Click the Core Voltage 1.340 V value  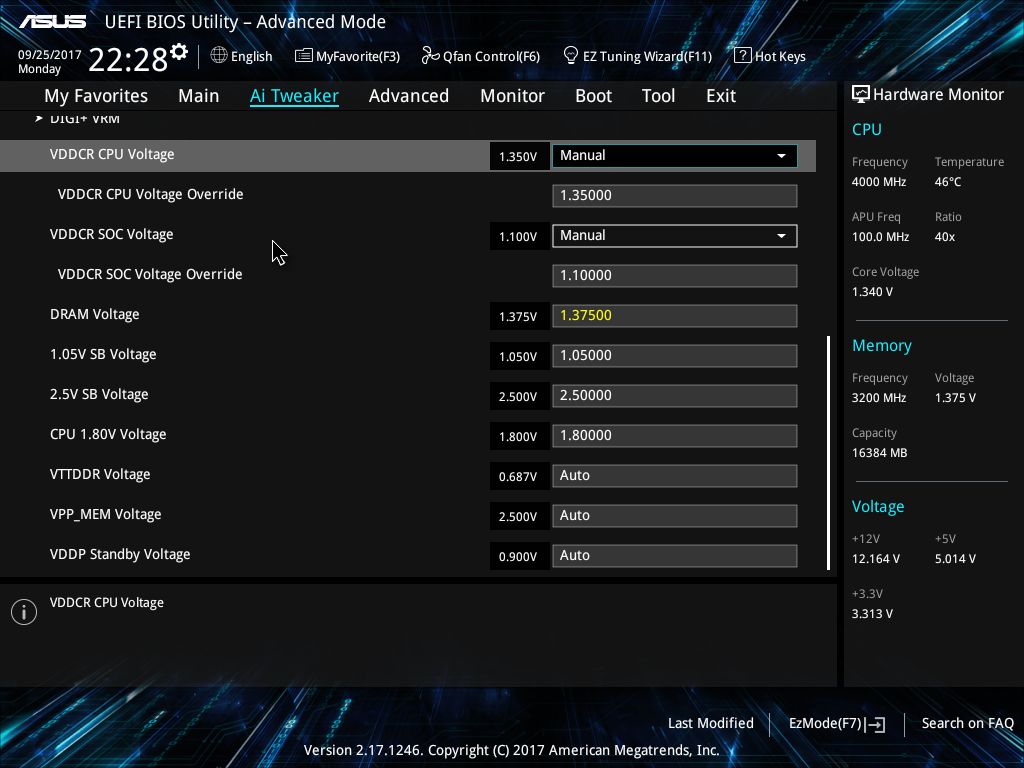click(872, 292)
